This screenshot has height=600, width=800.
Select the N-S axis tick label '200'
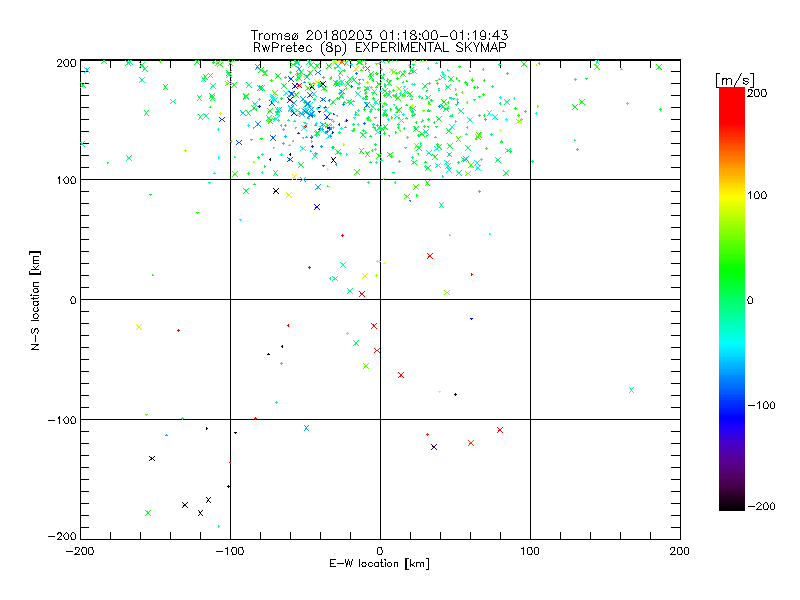click(x=66, y=63)
